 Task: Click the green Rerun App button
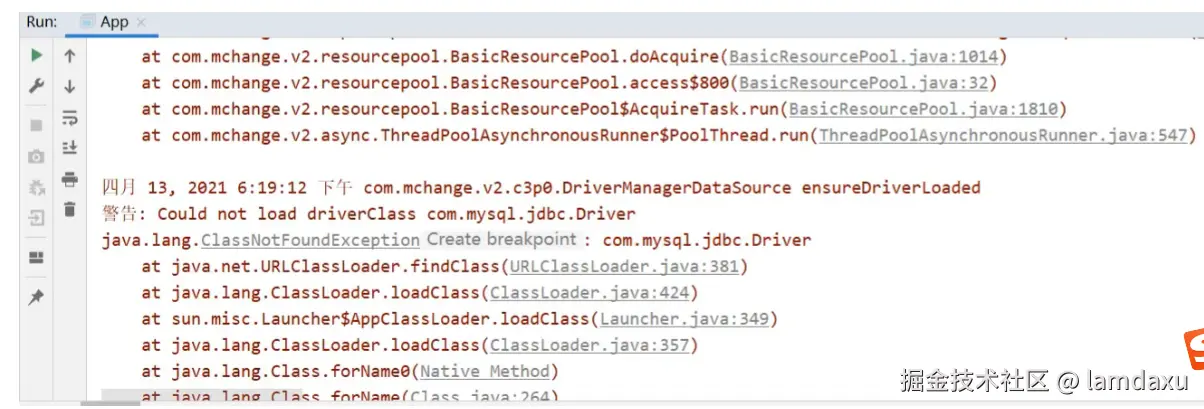point(36,56)
